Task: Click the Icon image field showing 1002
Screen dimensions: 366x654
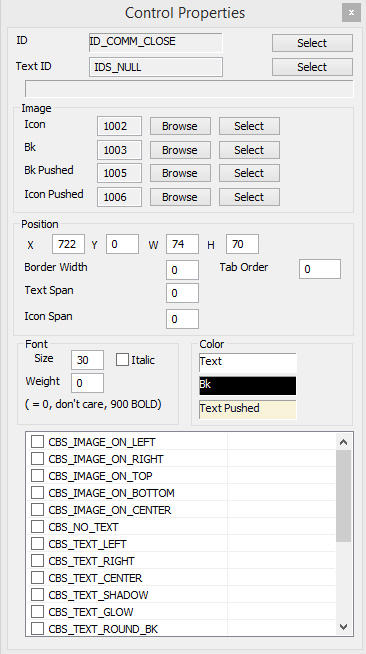Action: pyautogui.click(x=119, y=126)
